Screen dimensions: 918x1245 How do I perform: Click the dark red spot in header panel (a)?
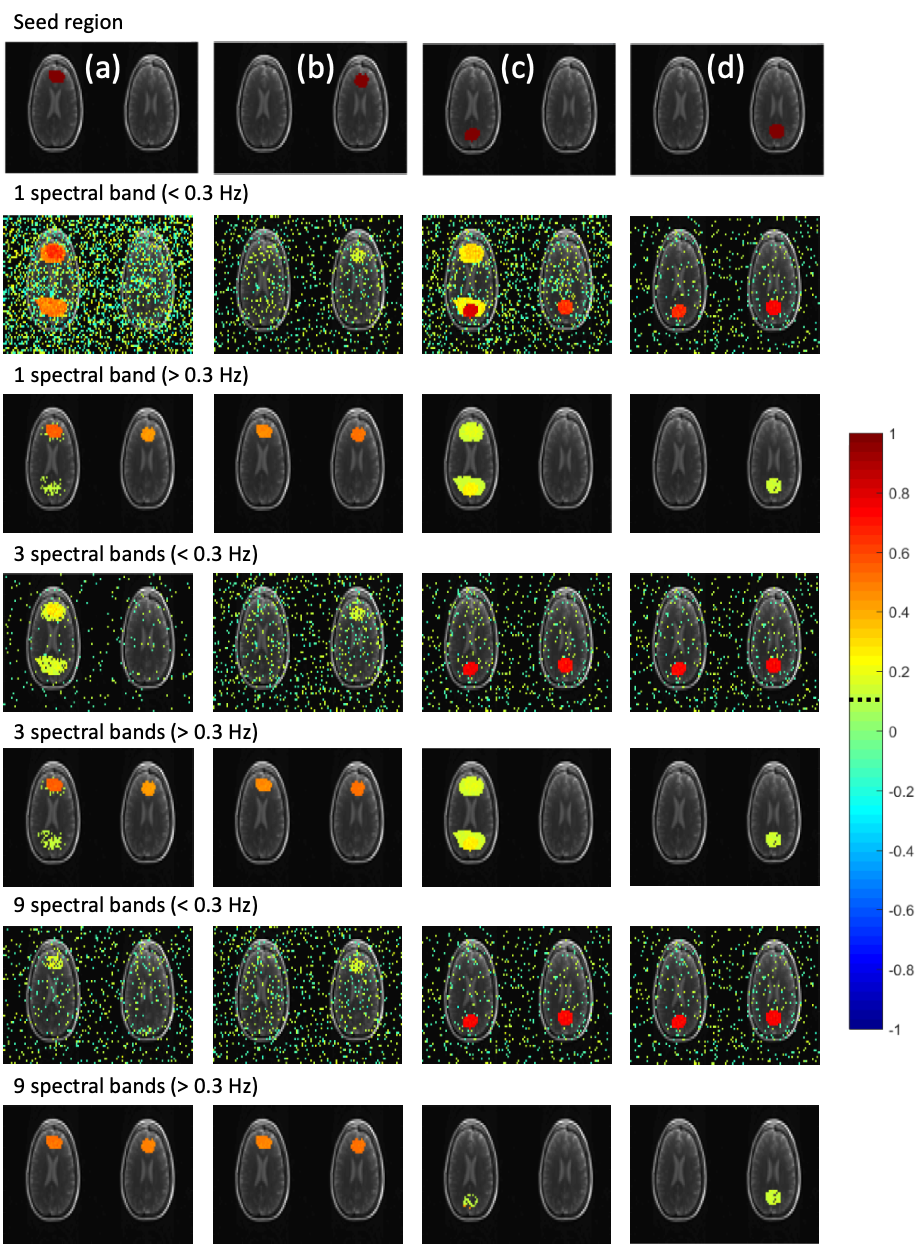tap(57, 76)
